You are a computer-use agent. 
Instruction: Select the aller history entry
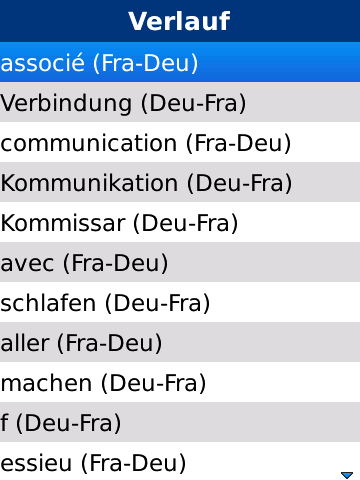(180, 342)
